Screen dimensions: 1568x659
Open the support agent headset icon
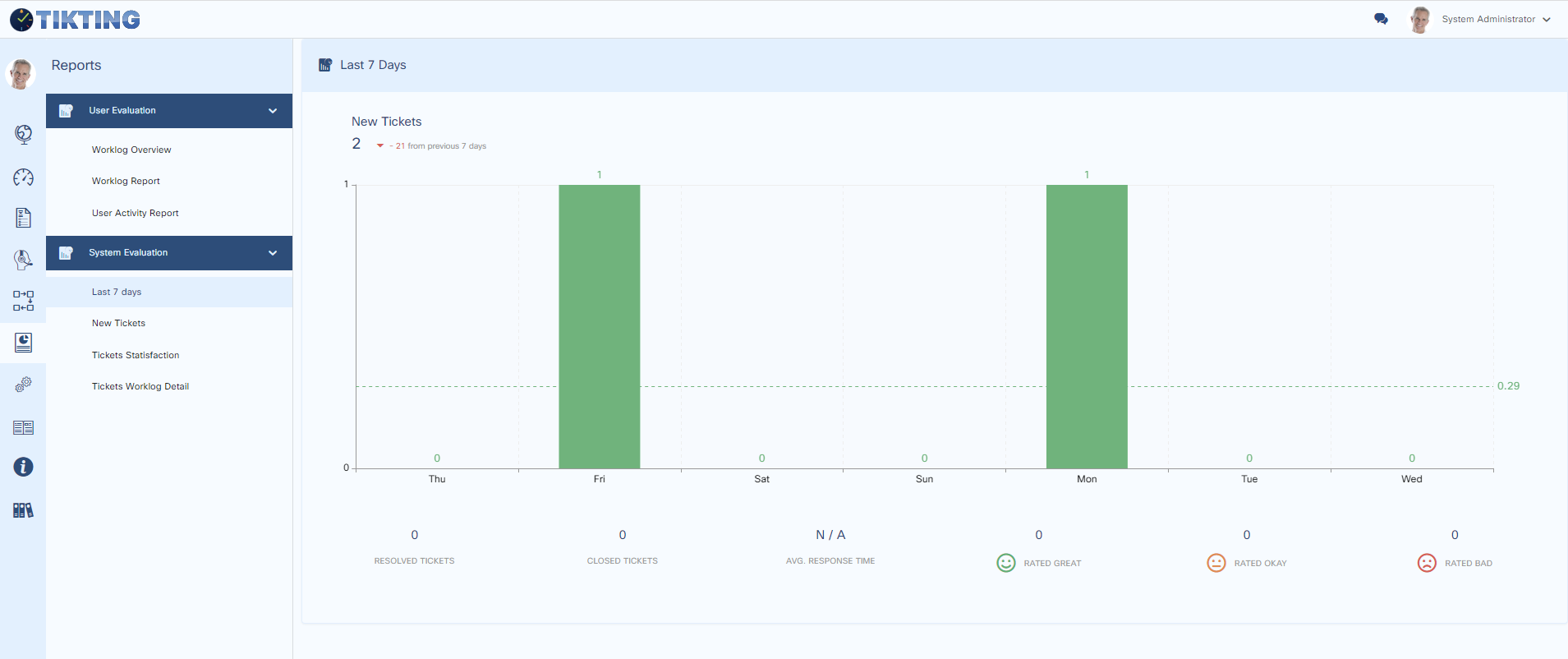tap(23, 260)
